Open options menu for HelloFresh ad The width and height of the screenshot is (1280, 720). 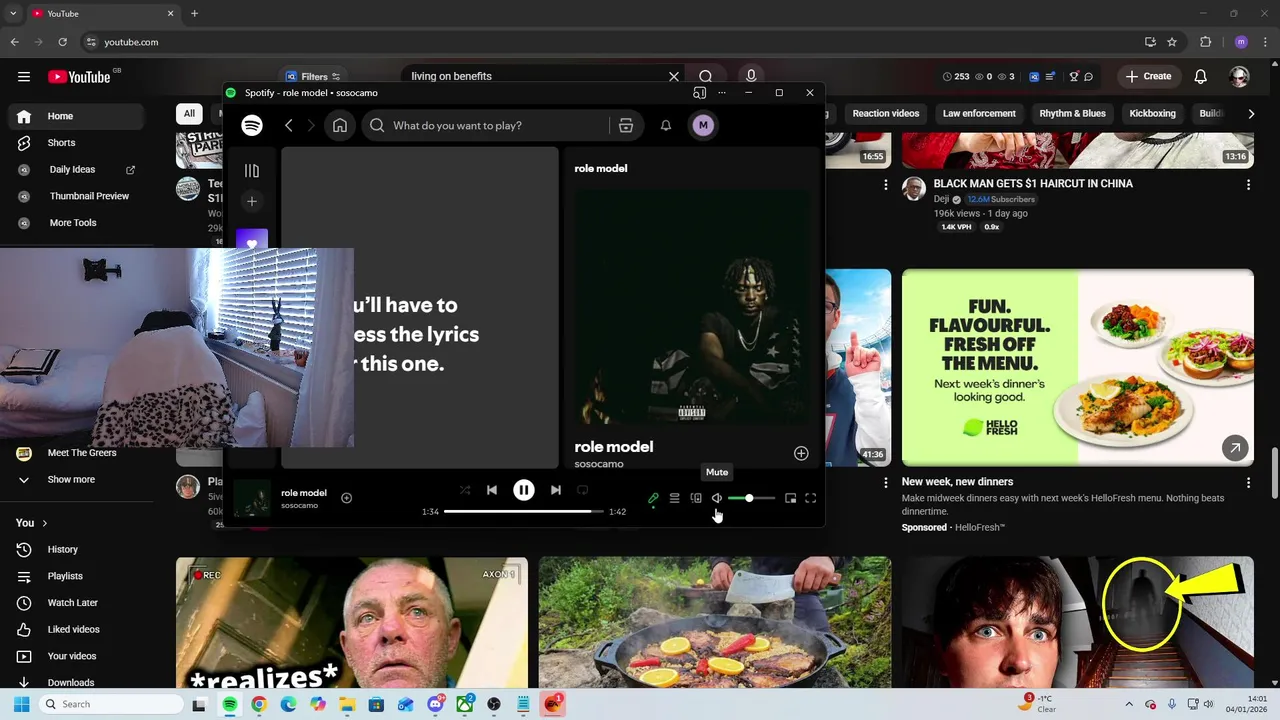click(1248, 483)
